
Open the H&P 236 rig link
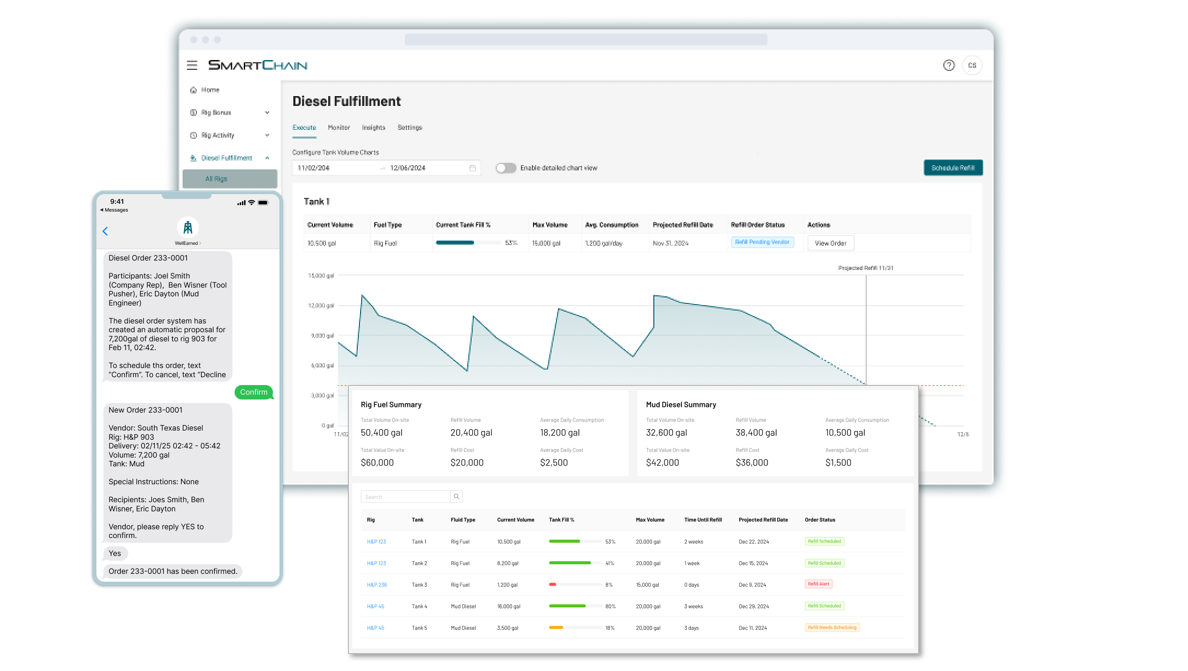pos(376,584)
